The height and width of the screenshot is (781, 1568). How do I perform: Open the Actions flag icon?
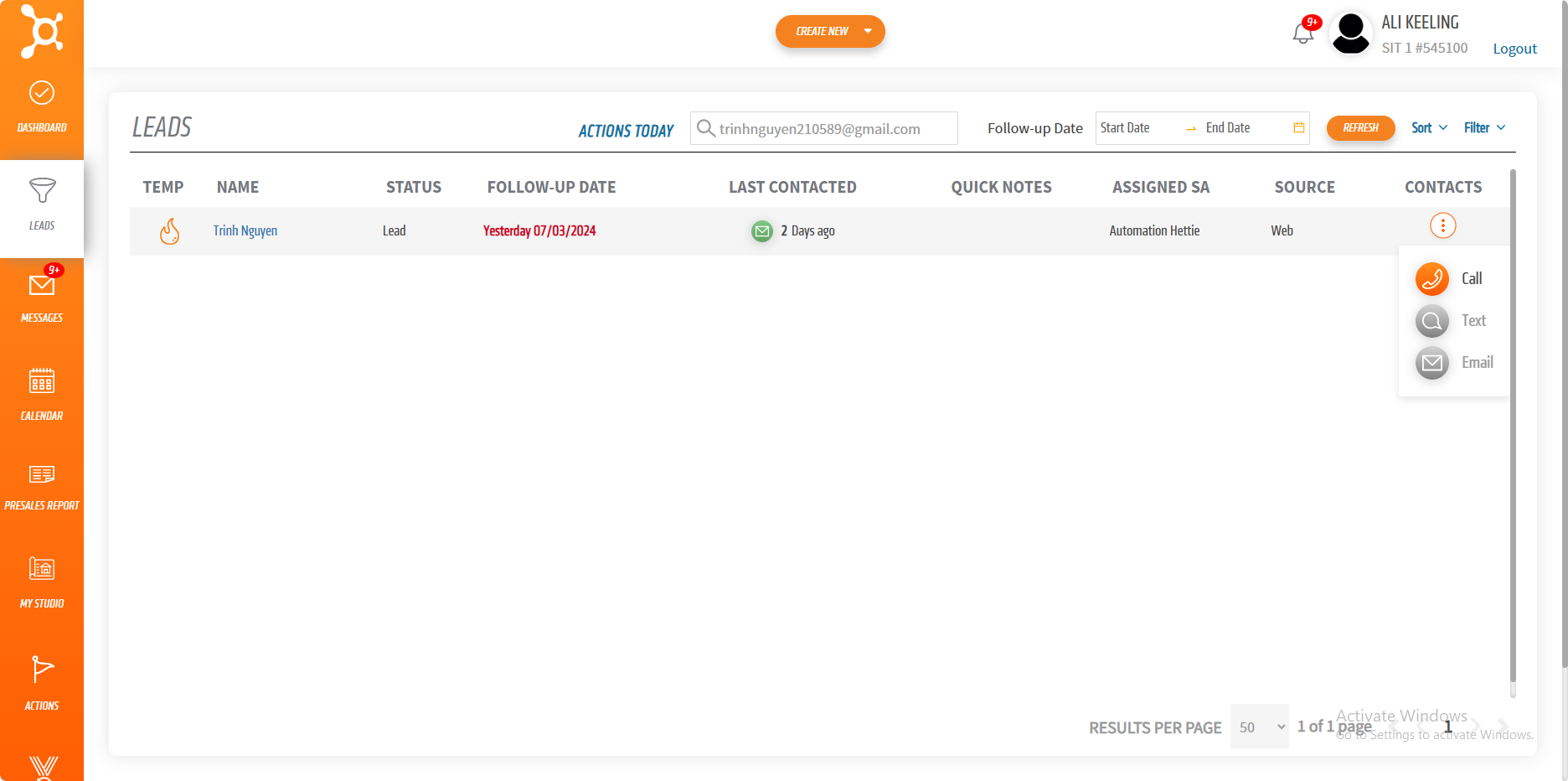click(x=42, y=670)
